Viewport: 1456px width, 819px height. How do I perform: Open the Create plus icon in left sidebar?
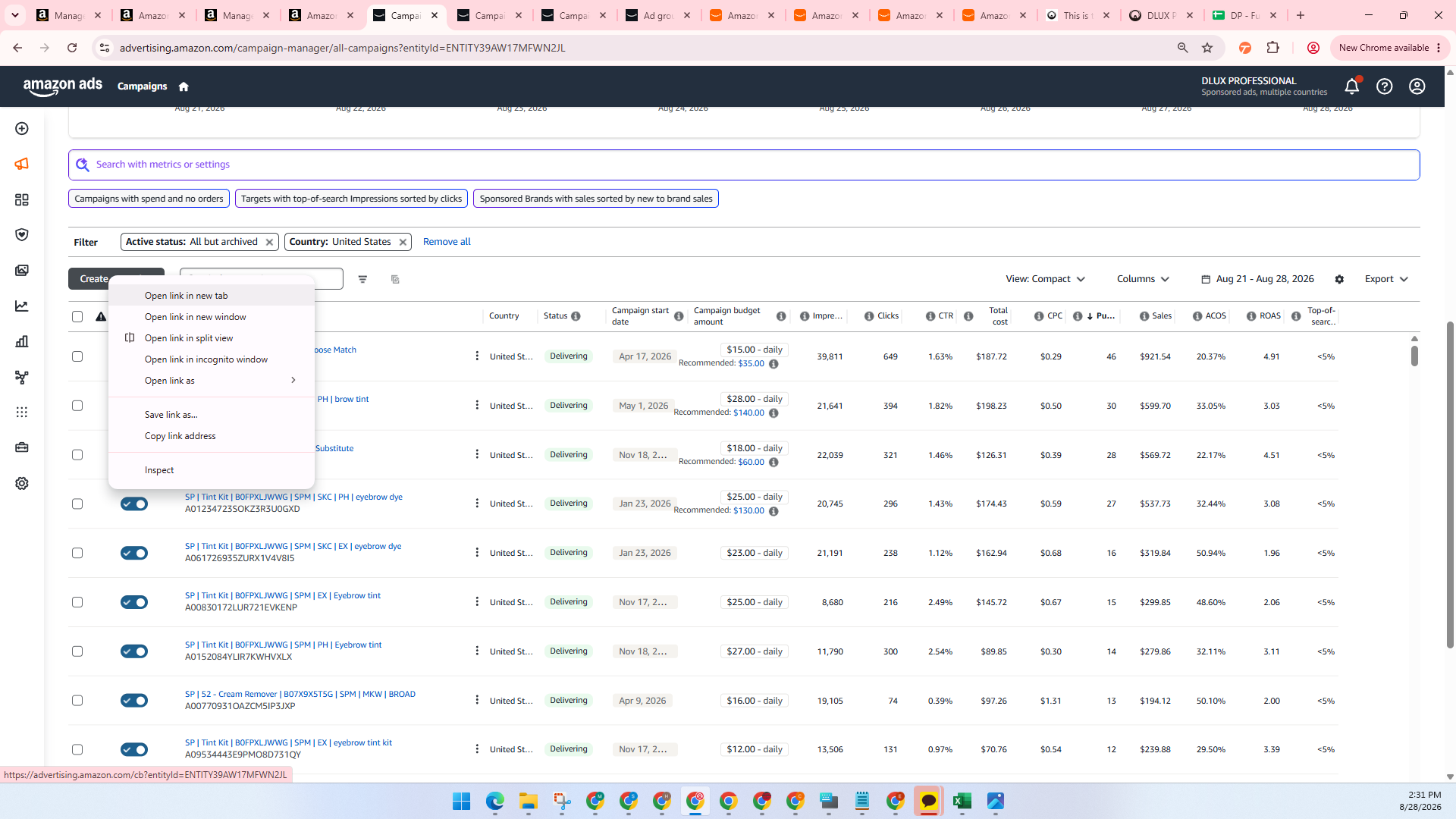(x=22, y=129)
